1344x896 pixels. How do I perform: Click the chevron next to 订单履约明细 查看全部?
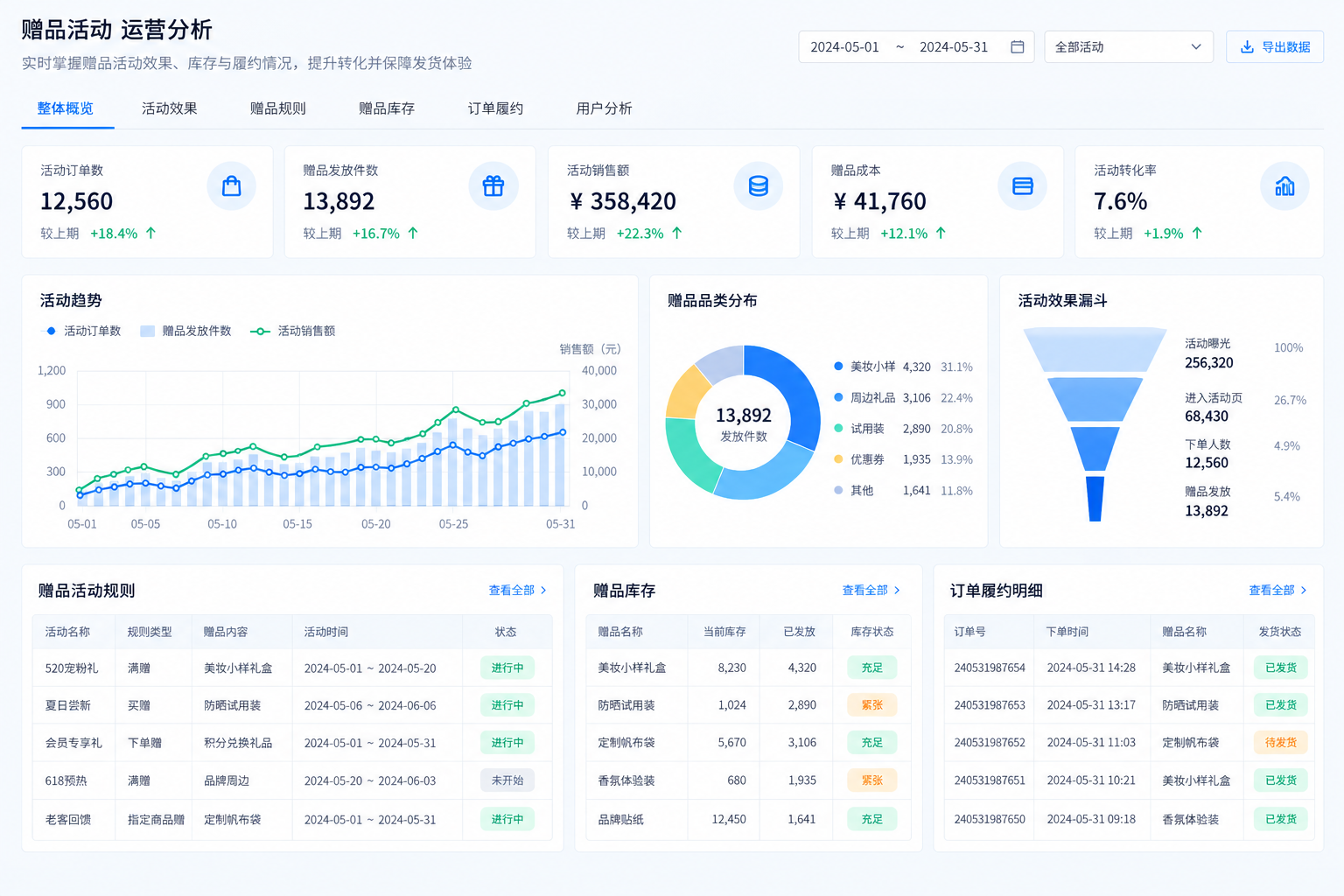click(1304, 591)
